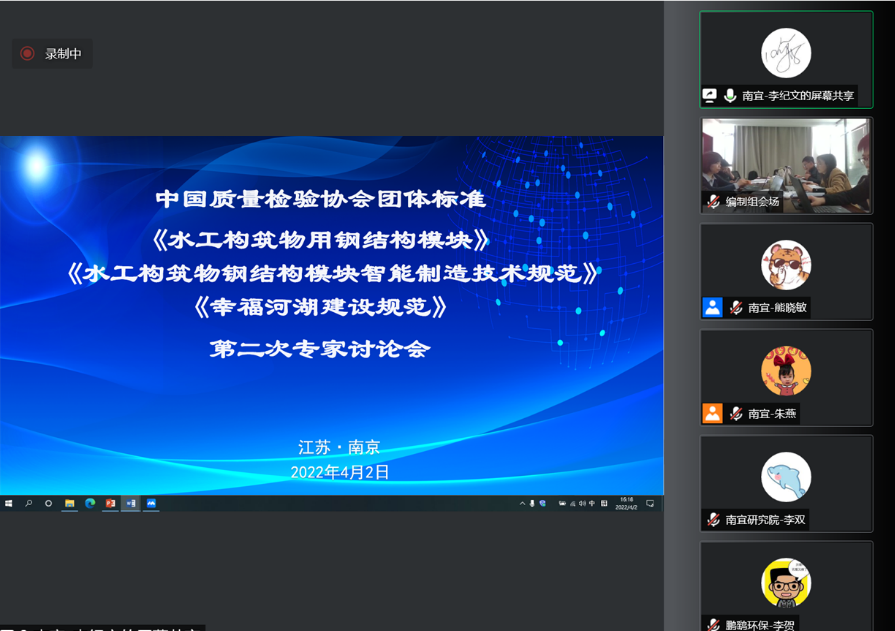The image size is (895, 631).
Task: Open File Explorer in the shared taskbar
Action: (x=70, y=504)
